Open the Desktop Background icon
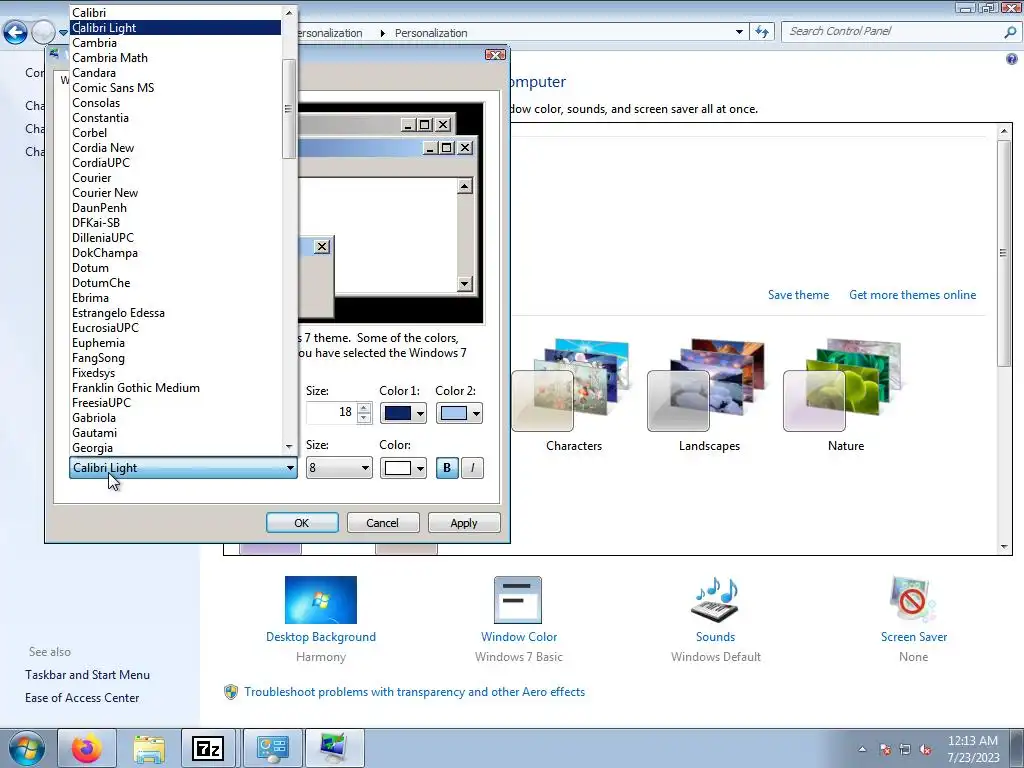 click(321, 600)
